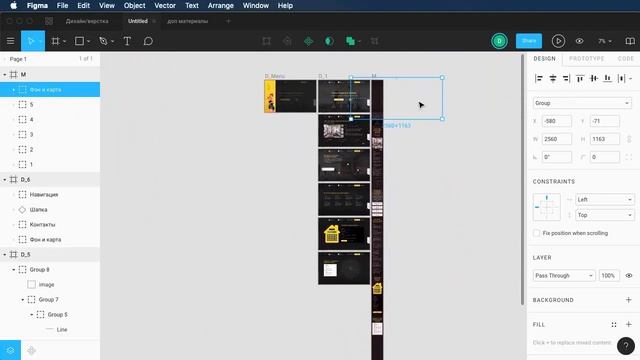The image size is (640, 360).
Task: Collapse Group 8 layer
Action: 13,270
